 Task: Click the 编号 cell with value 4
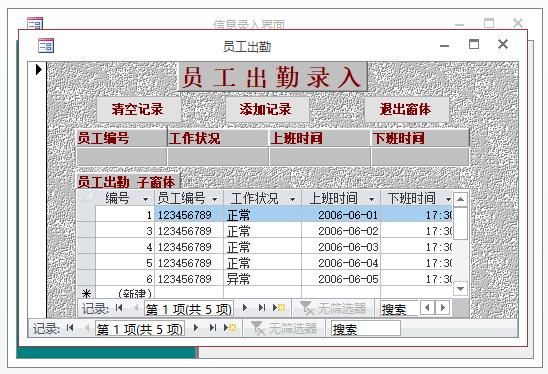pos(124,247)
